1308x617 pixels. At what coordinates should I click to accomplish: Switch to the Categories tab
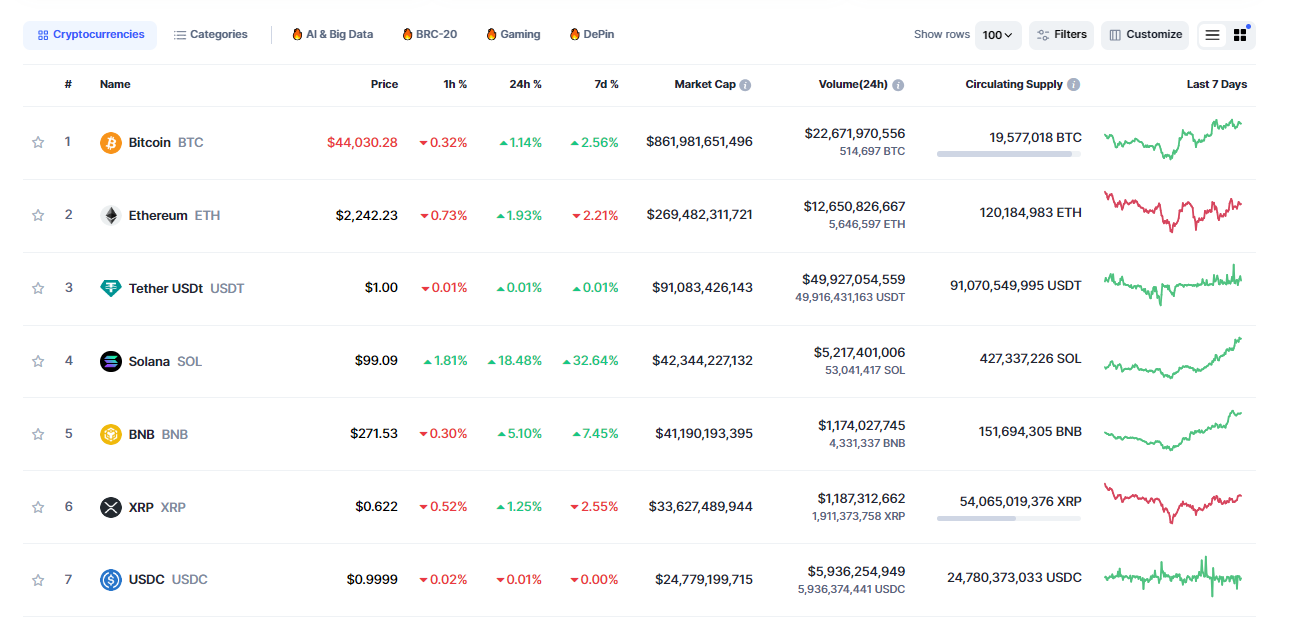point(210,35)
